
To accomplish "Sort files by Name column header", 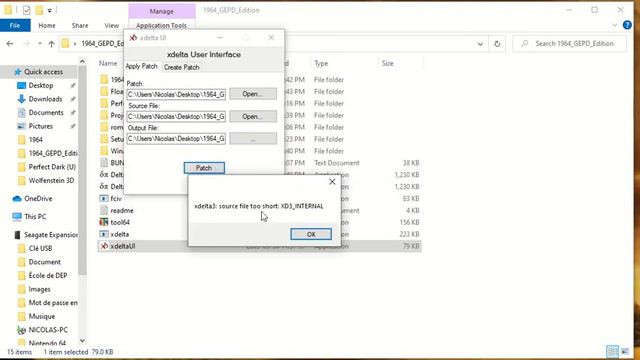I will pyautogui.click(x=108, y=63).
